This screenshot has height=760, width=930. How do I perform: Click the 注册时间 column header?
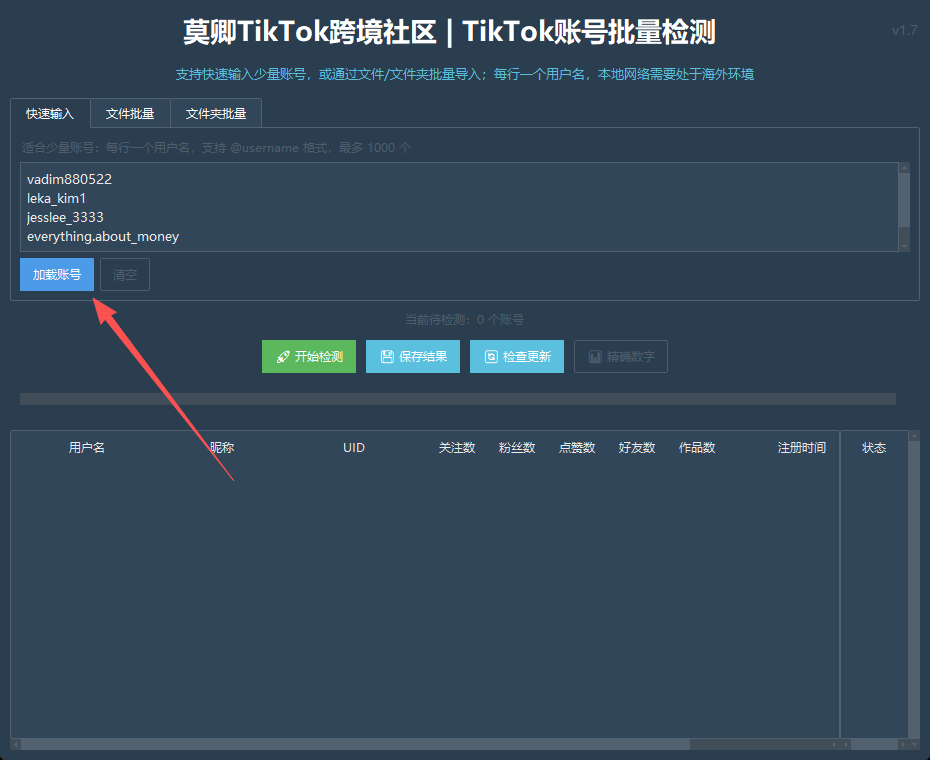[x=802, y=447]
